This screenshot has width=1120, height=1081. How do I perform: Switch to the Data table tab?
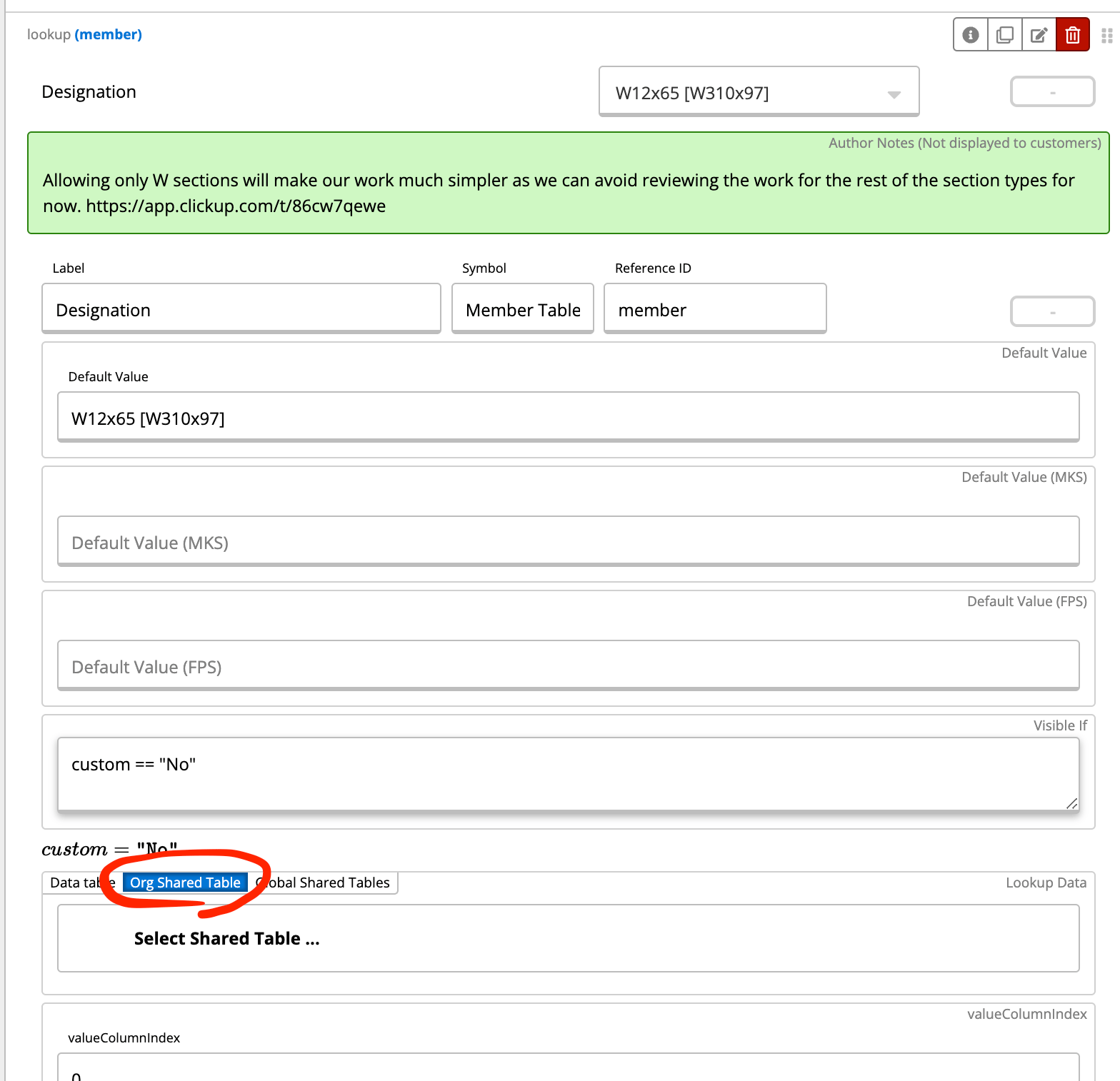coord(82,883)
